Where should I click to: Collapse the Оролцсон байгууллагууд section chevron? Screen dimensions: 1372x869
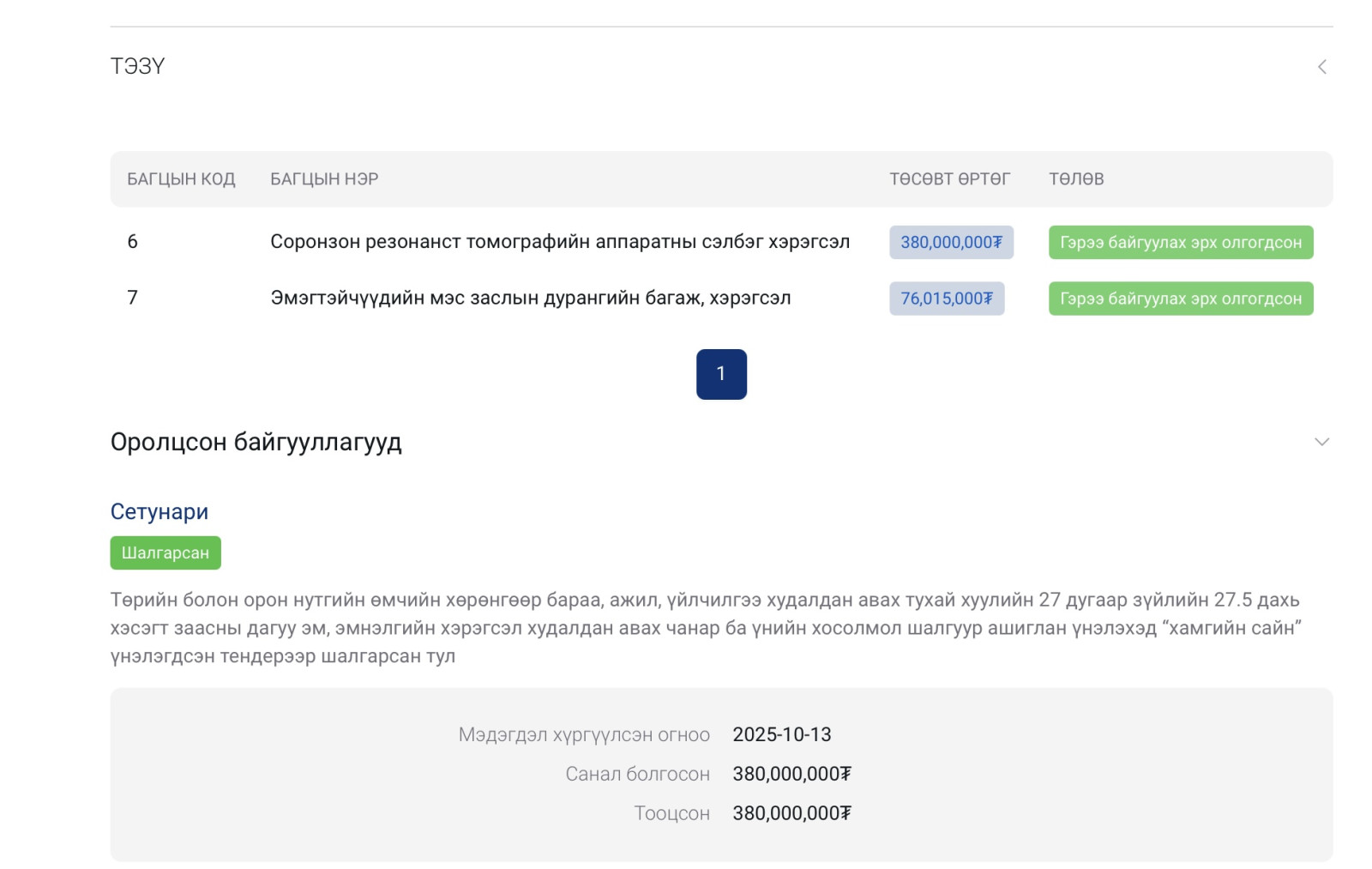click(1321, 442)
